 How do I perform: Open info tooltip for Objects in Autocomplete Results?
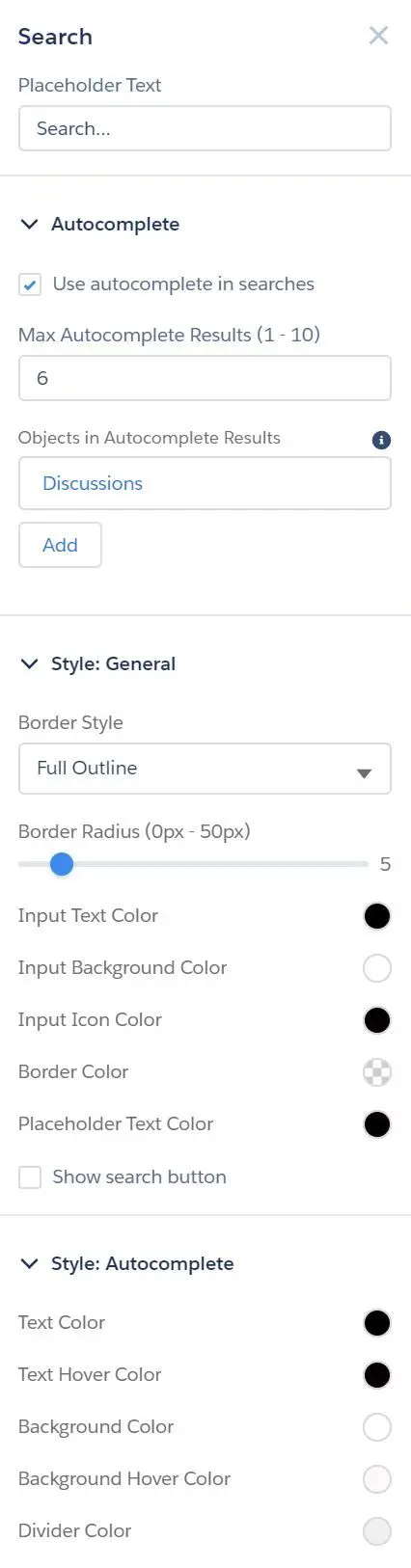[381, 440]
